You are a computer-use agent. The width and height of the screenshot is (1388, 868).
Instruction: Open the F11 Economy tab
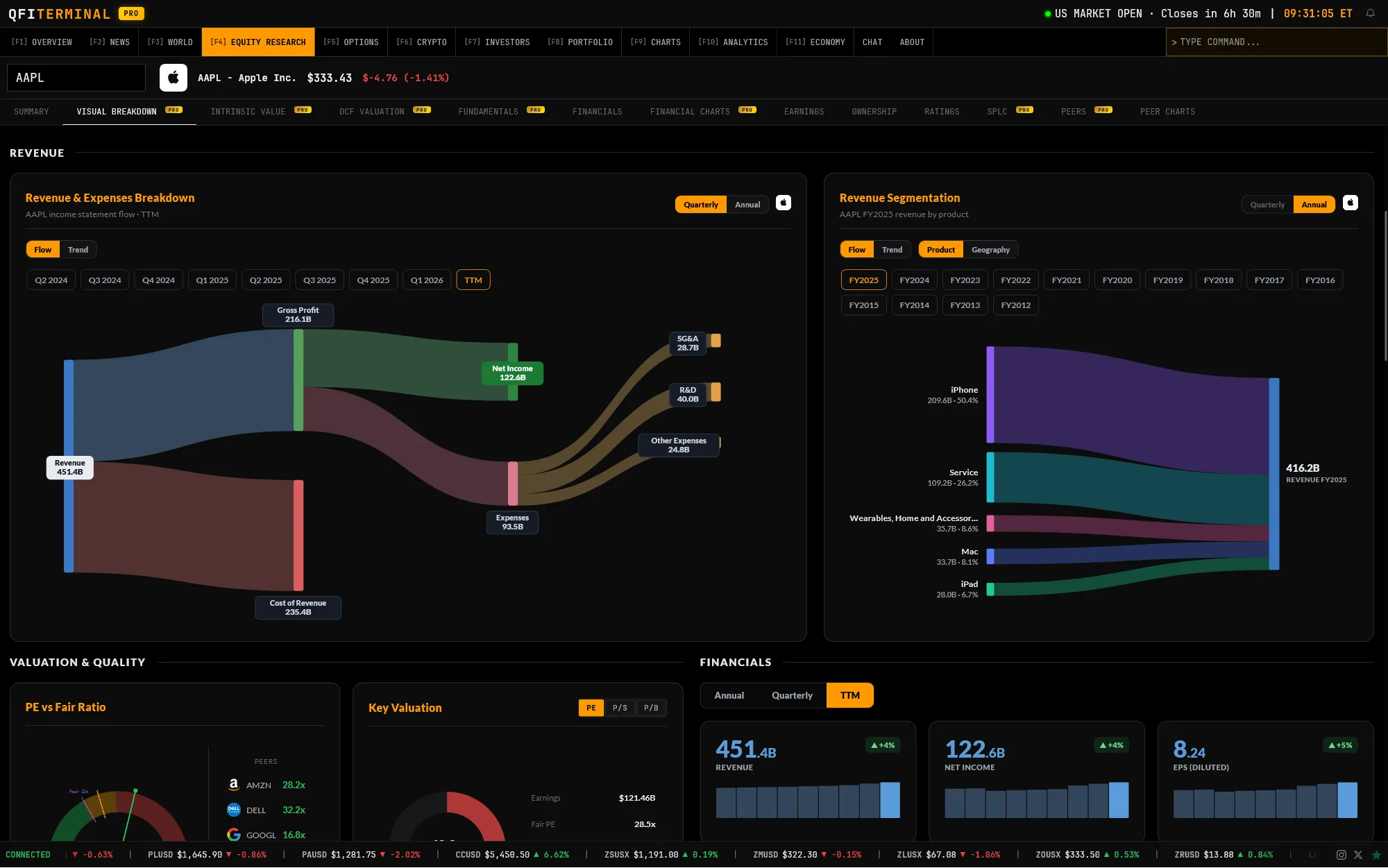815,42
